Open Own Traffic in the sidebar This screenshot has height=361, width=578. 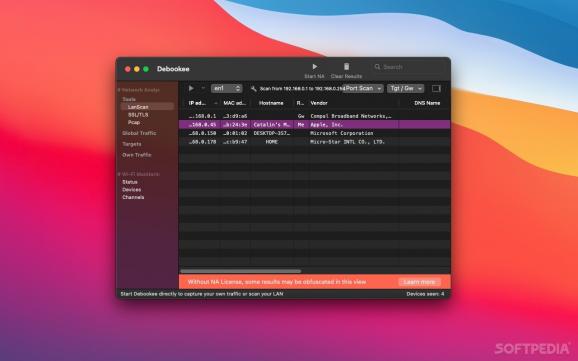click(x=137, y=155)
